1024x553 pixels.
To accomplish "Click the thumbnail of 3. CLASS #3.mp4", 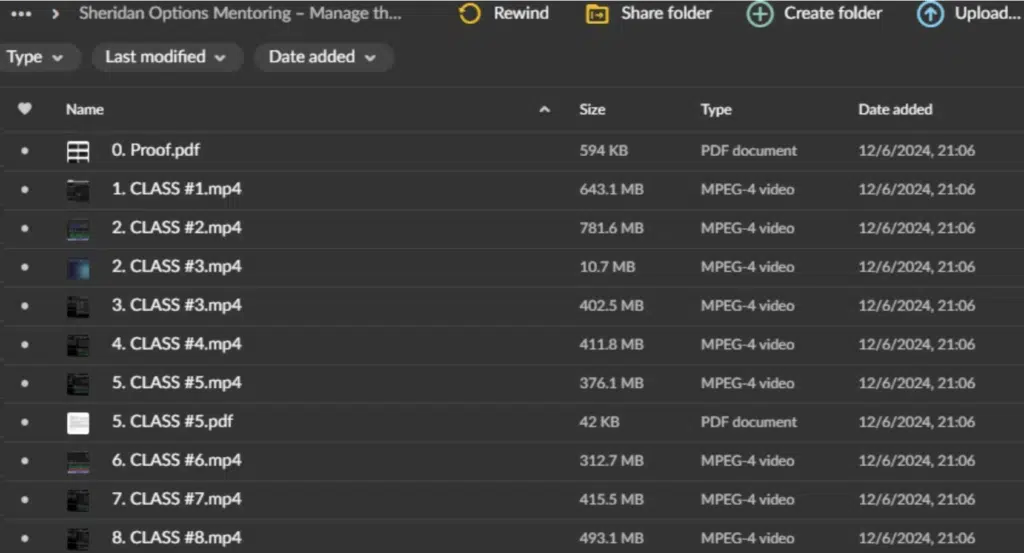I will tap(78, 307).
